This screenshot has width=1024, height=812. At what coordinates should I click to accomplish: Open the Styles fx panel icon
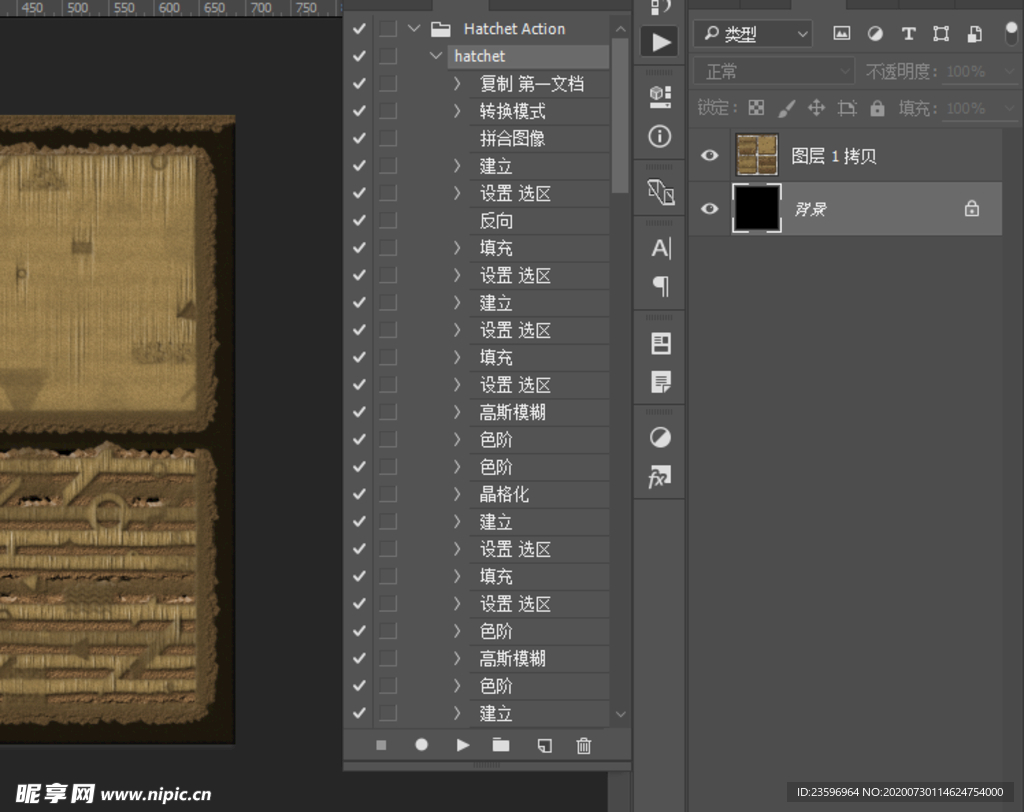pyautogui.click(x=660, y=477)
